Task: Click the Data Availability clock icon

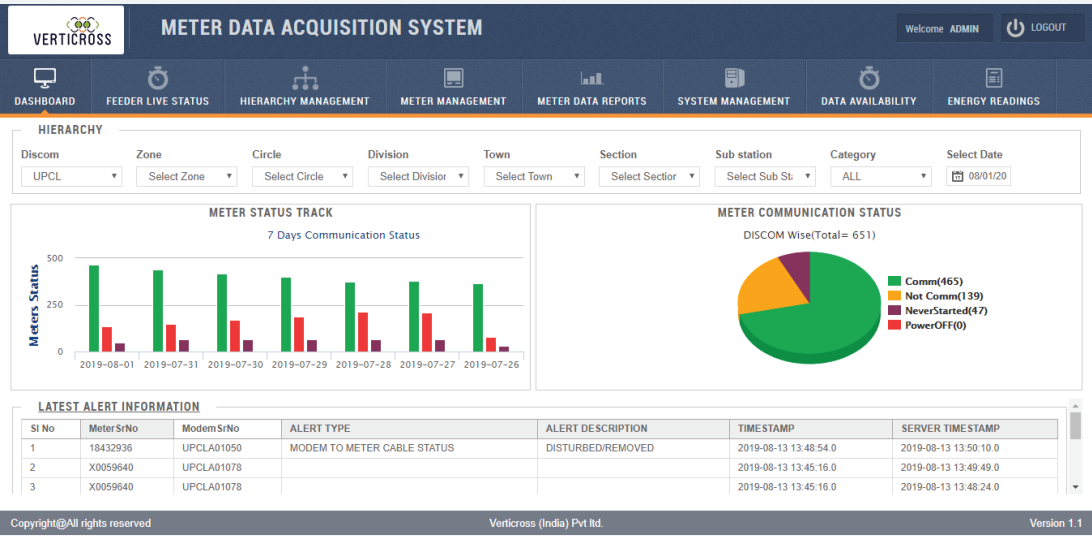Action: point(869,78)
